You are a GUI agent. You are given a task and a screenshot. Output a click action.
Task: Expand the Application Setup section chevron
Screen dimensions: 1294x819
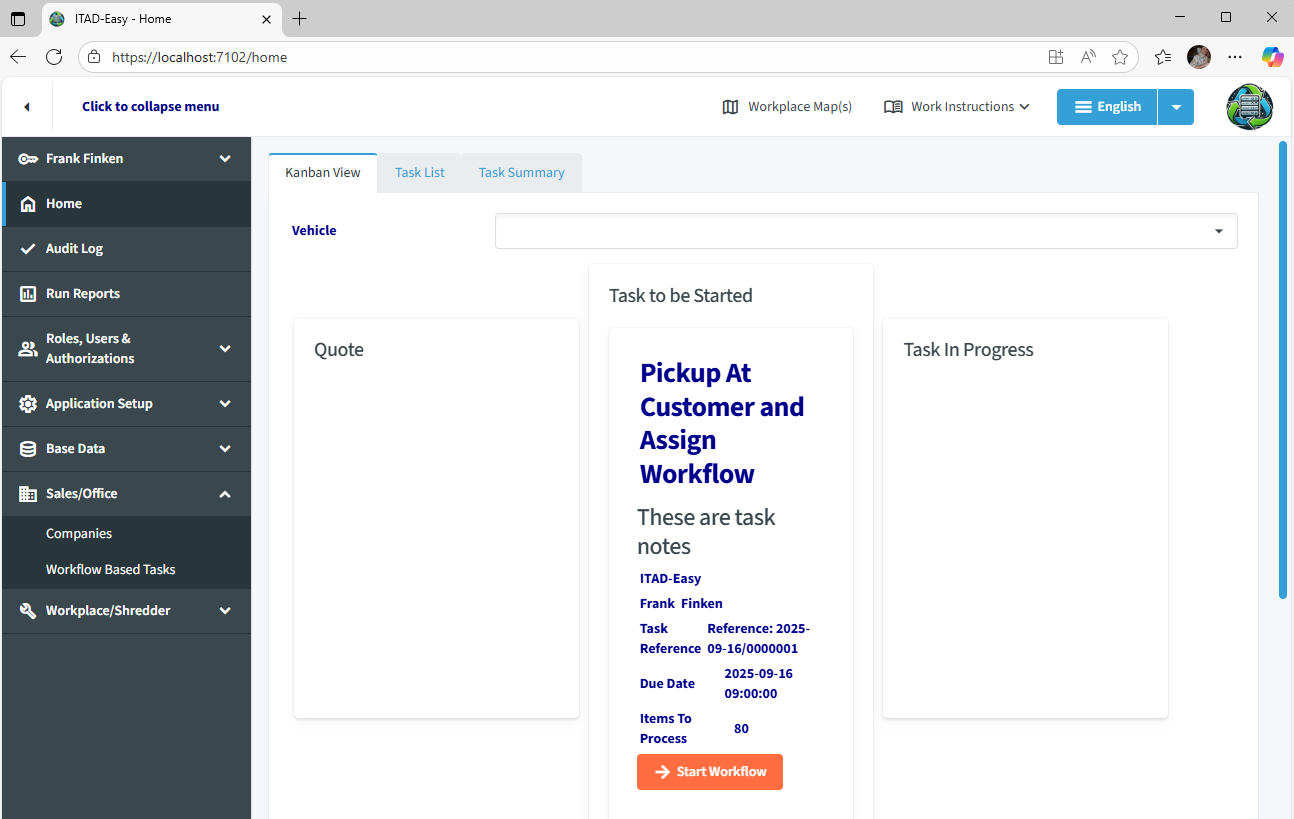(x=225, y=404)
